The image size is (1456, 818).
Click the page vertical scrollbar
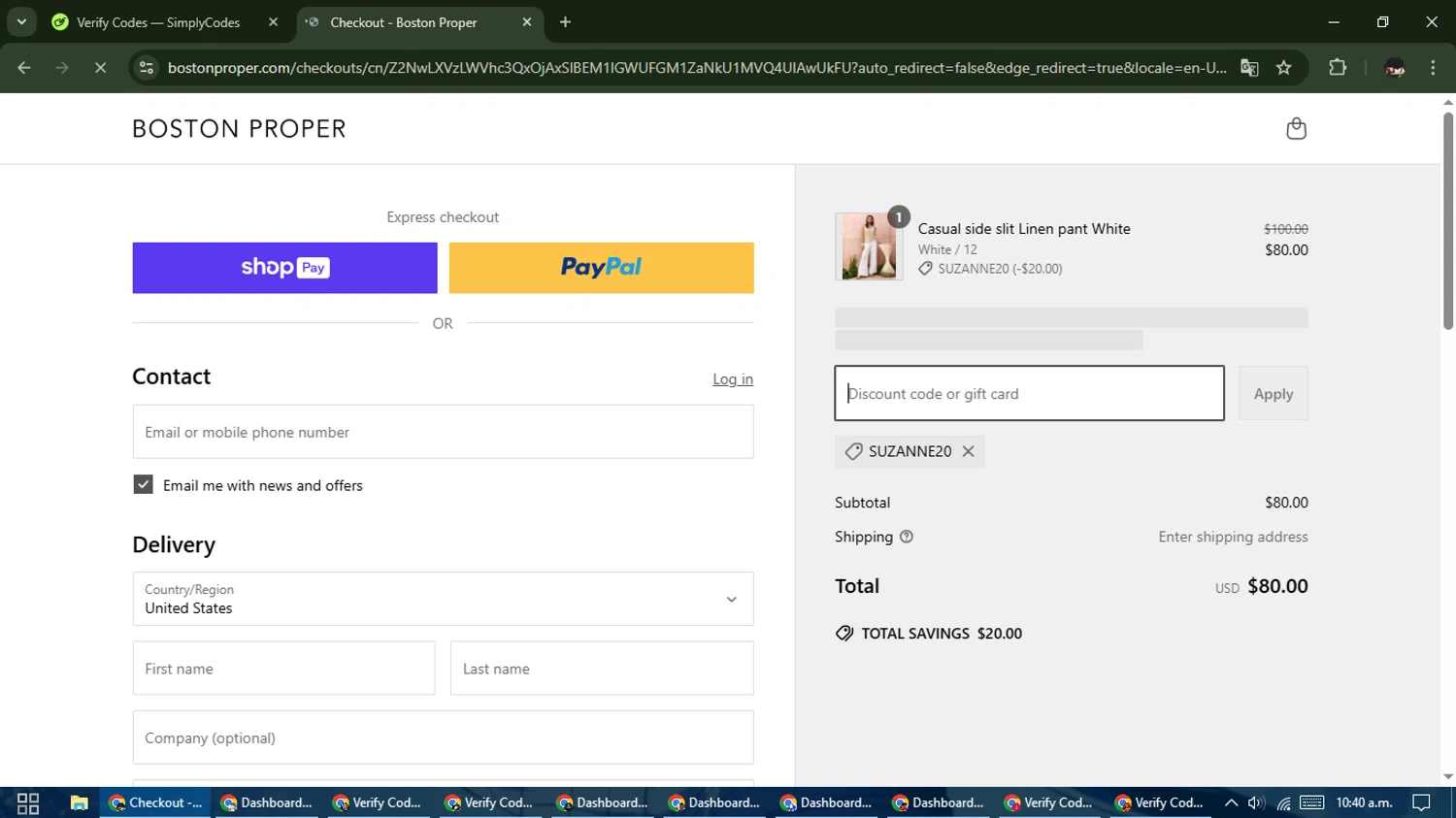click(1447, 220)
